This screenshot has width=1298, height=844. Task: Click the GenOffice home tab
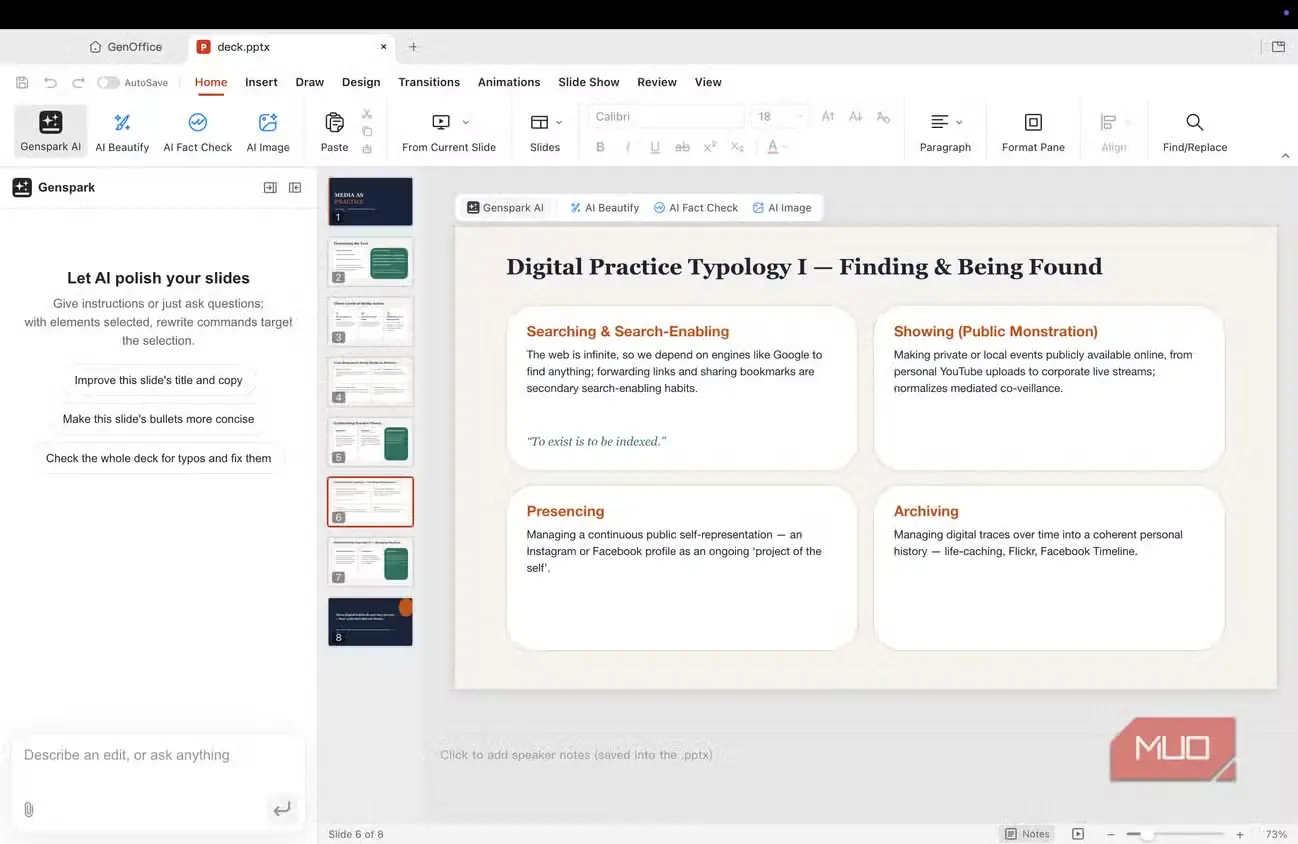pyautogui.click(x=125, y=46)
